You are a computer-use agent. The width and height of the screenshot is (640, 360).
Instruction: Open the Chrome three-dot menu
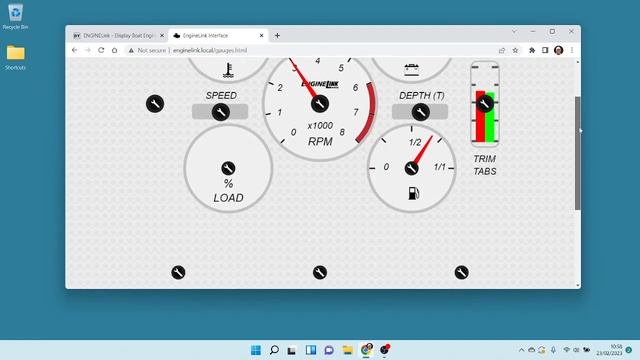572,50
